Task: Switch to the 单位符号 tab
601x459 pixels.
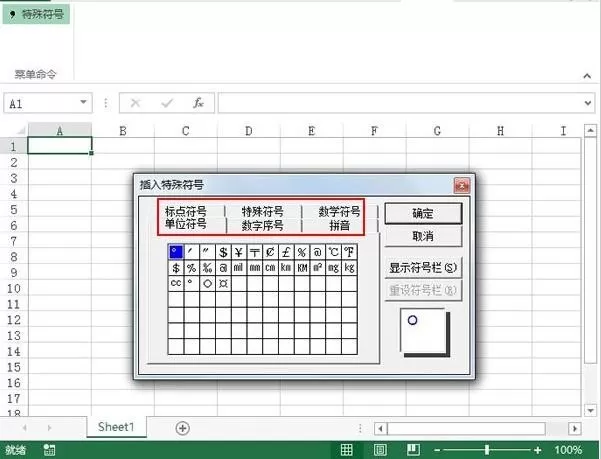Action: (x=186, y=224)
